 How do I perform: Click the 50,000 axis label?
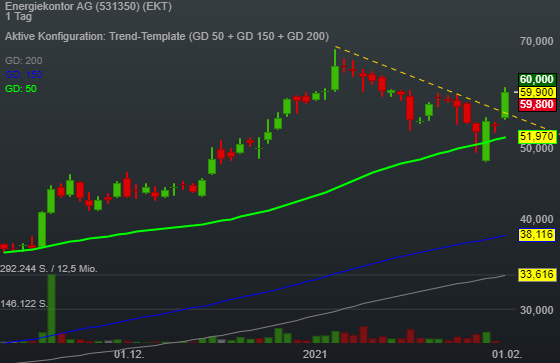[x=536, y=148]
